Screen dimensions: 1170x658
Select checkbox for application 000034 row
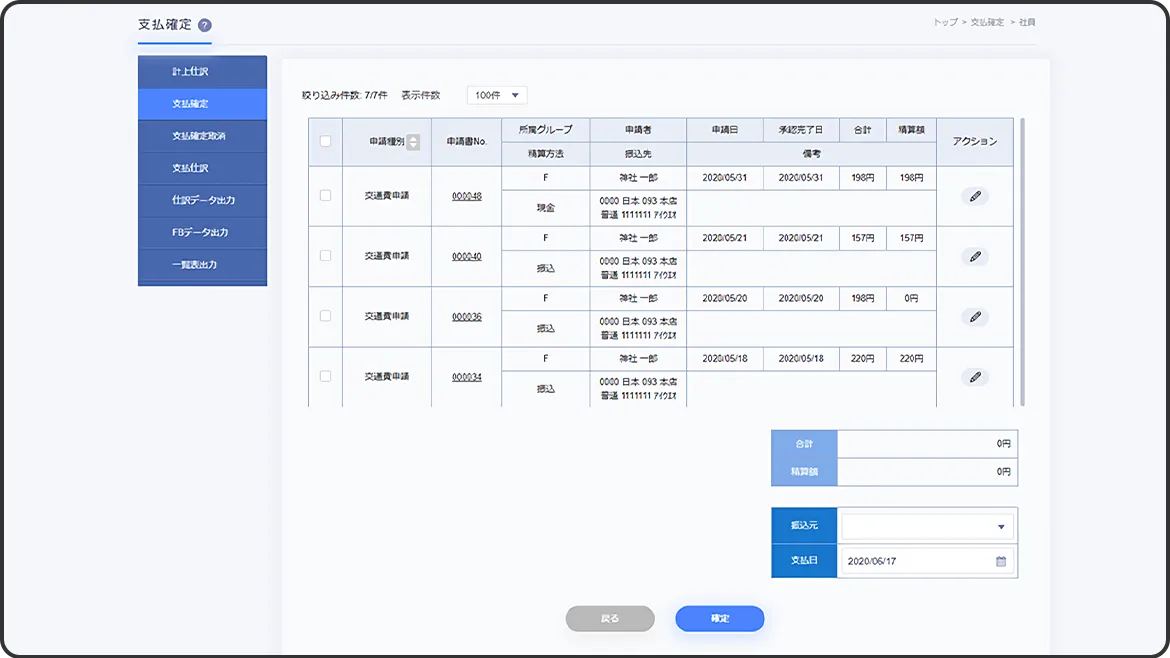click(x=325, y=376)
